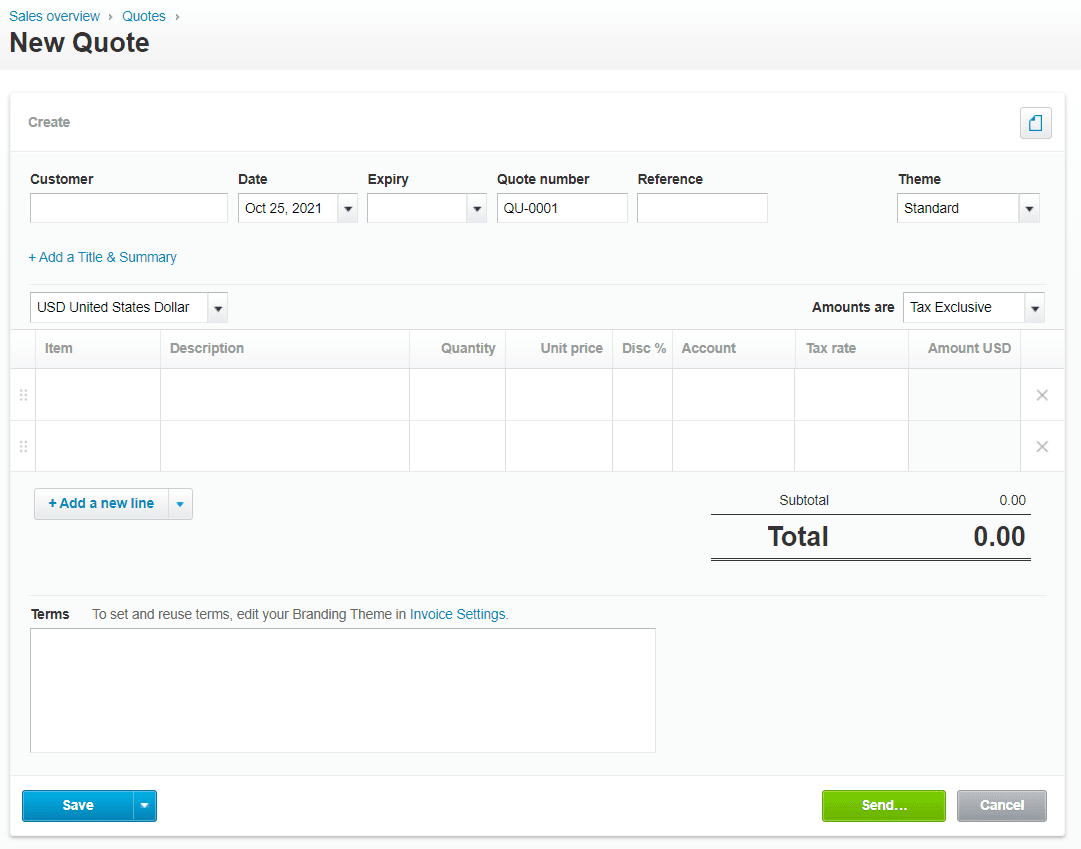Click the second row Item cell
The width and height of the screenshot is (1081, 849).
(98, 447)
